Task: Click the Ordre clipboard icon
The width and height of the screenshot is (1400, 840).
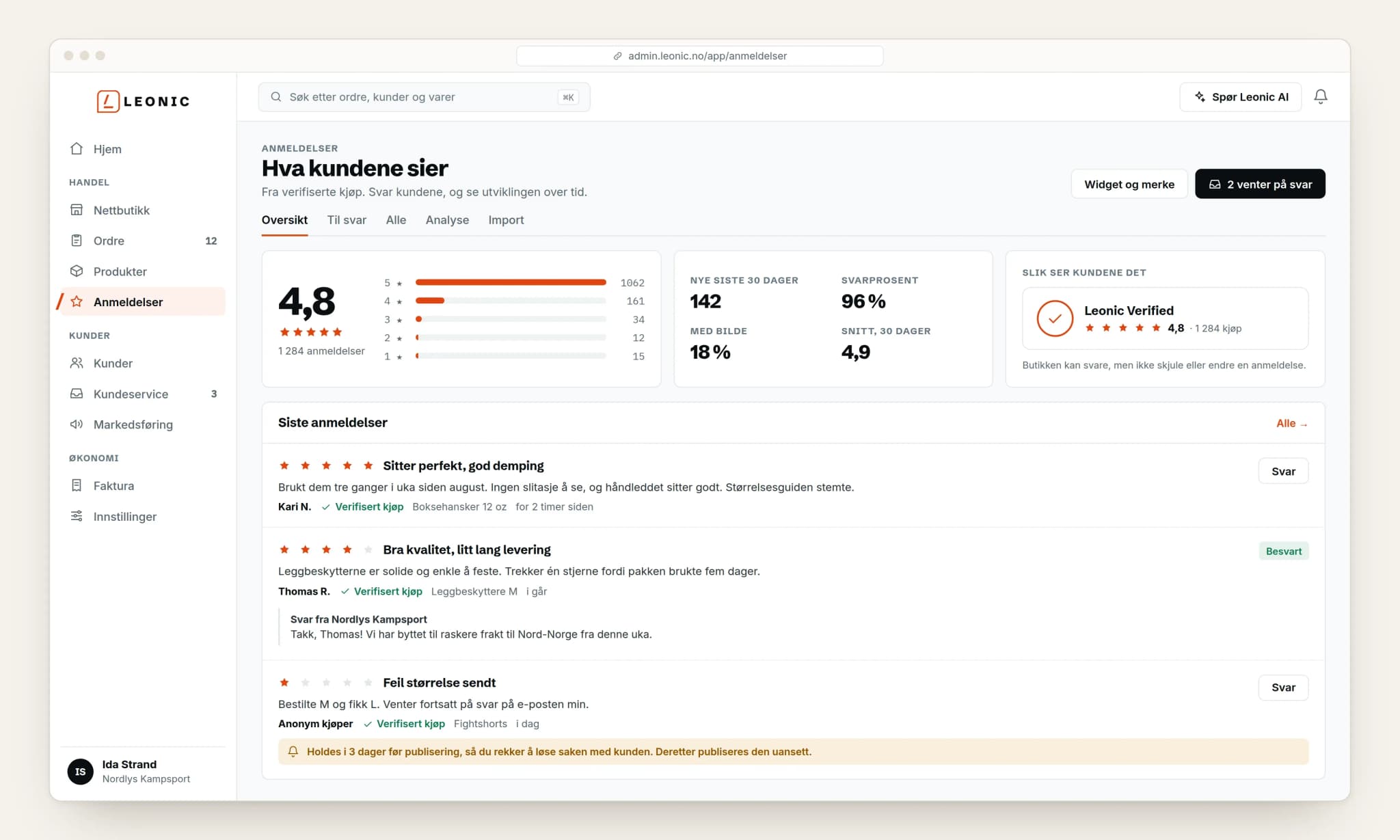Action: click(77, 241)
